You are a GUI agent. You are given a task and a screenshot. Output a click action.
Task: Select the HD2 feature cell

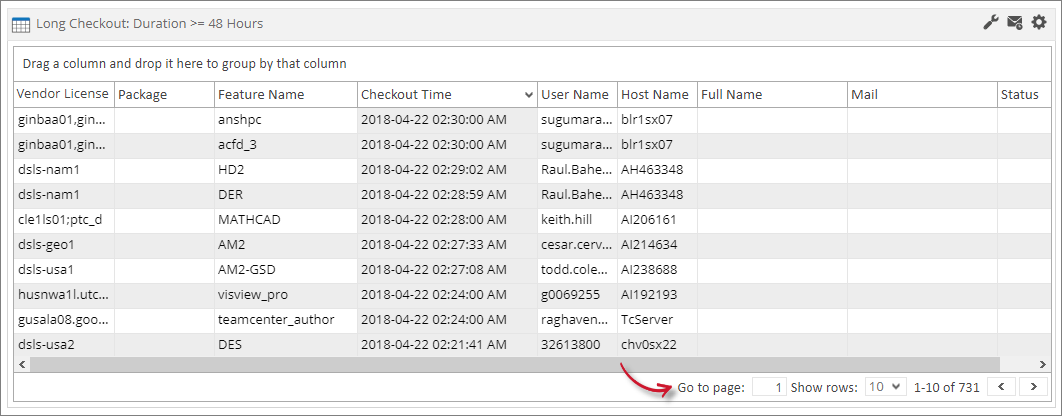[x=286, y=170]
